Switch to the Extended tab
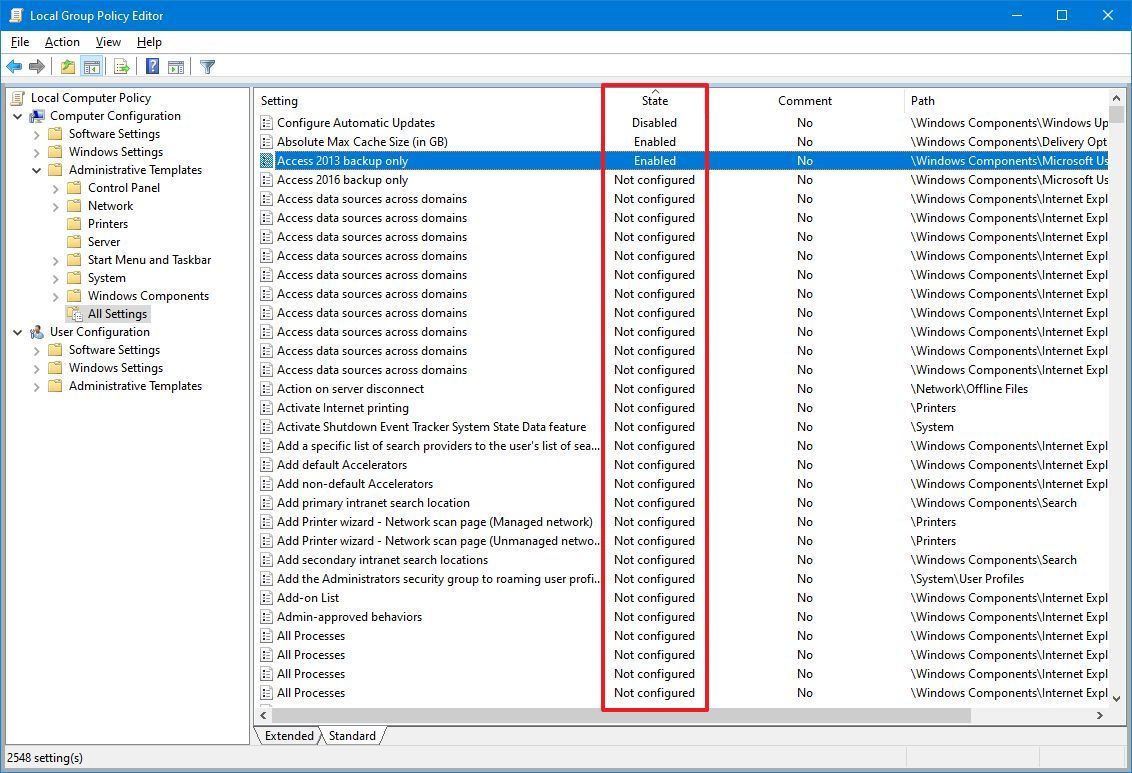1132x773 pixels. [x=288, y=735]
